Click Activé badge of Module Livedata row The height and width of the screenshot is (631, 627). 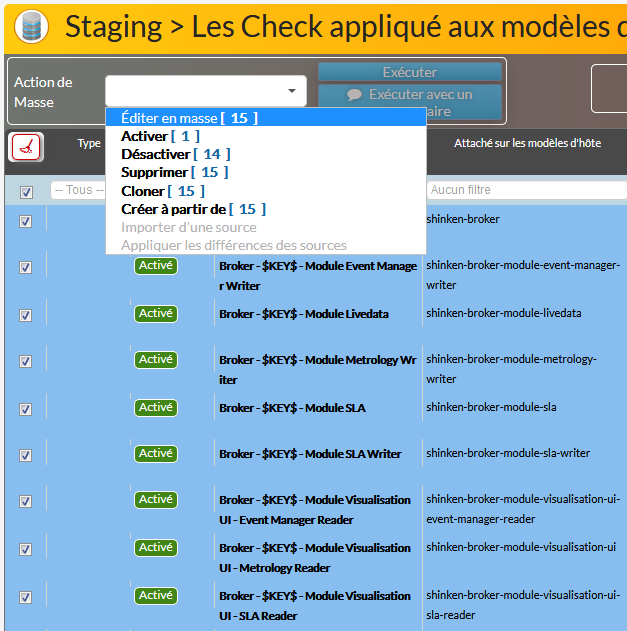coord(156,313)
